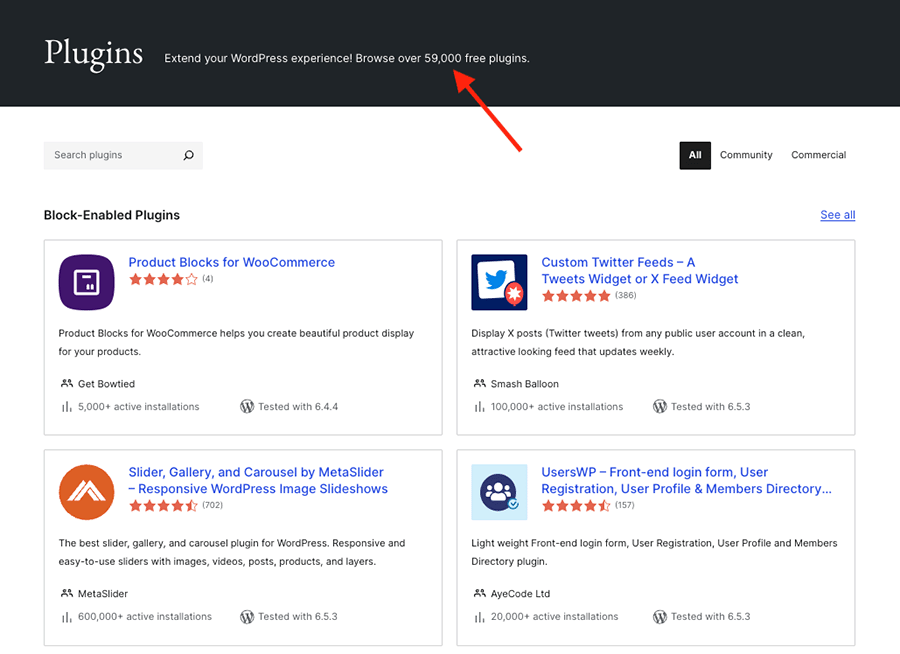Viewport: 900px width, 654px height.
Task: Open the Custom Twitter Feeds plugin icon
Action: 499,282
